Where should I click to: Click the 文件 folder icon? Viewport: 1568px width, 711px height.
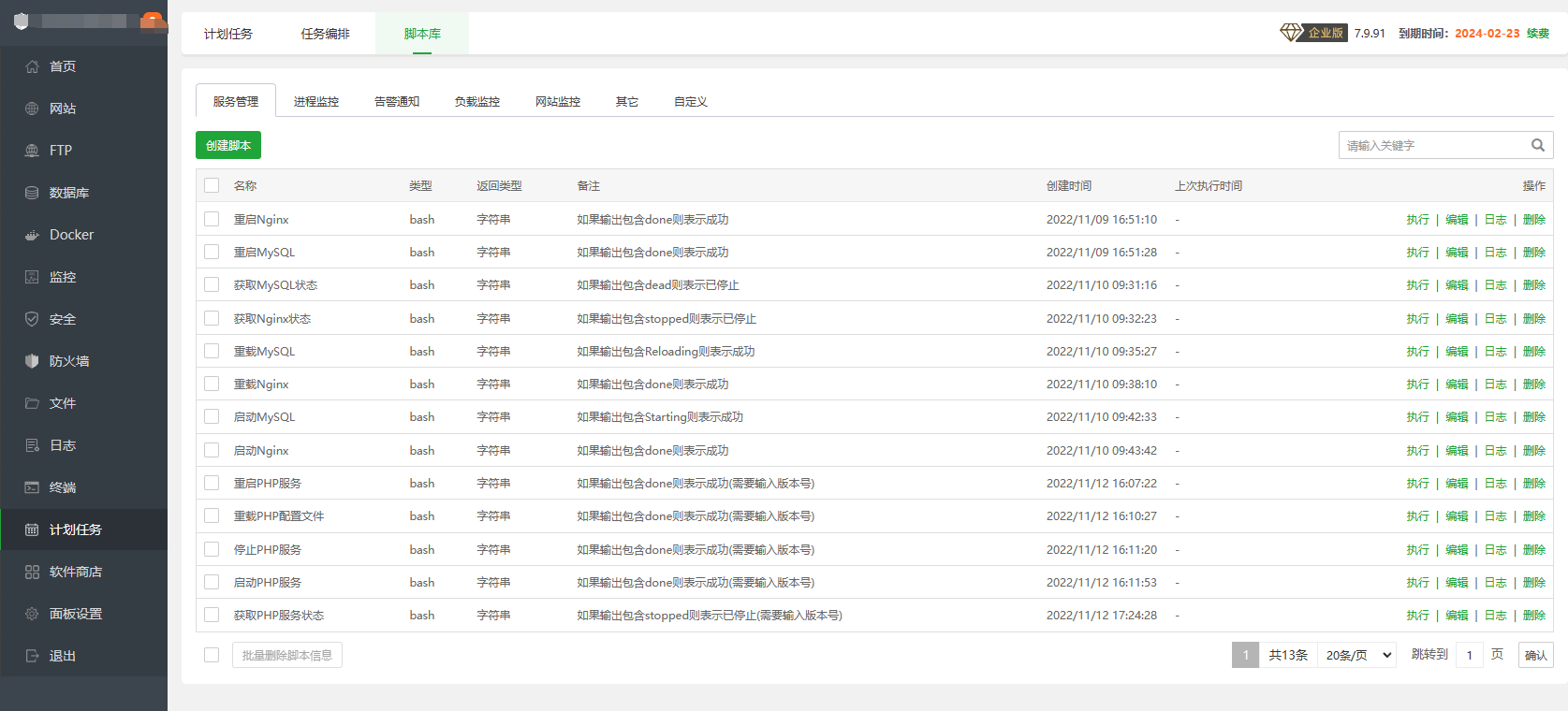(x=32, y=403)
